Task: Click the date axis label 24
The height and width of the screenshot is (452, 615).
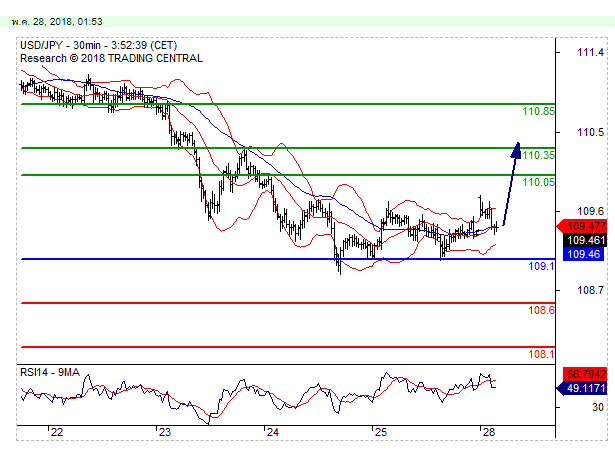Action: 273,432
